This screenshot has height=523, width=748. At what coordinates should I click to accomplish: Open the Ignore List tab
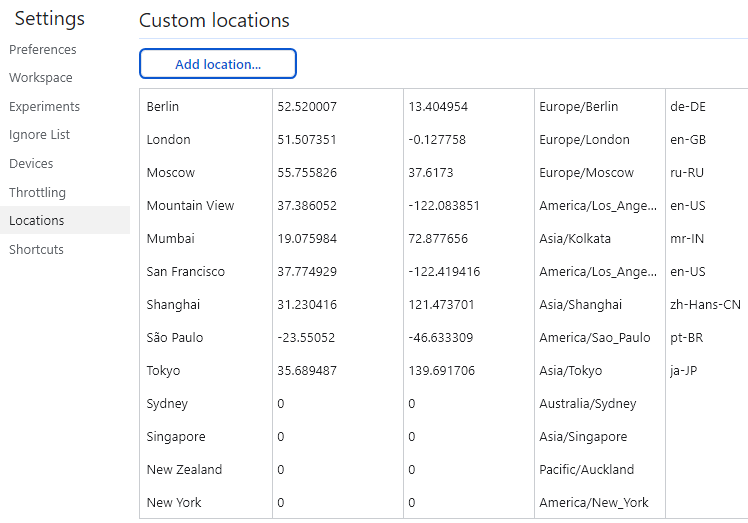pos(40,135)
